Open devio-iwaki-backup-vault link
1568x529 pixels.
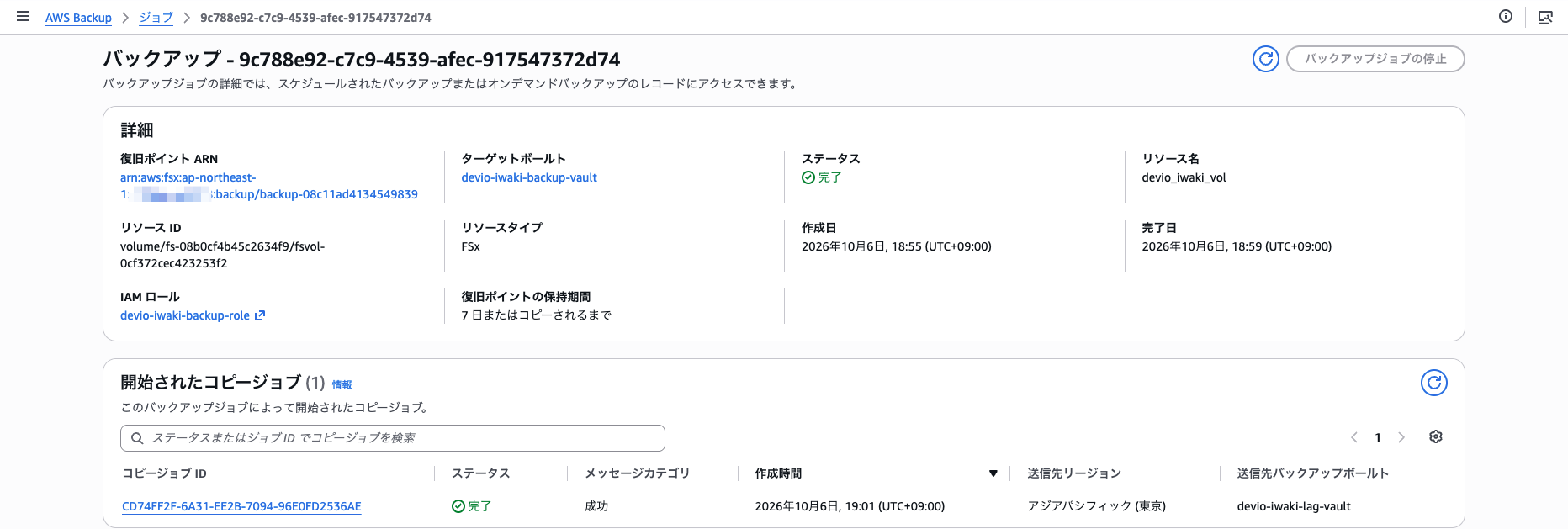tap(529, 177)
